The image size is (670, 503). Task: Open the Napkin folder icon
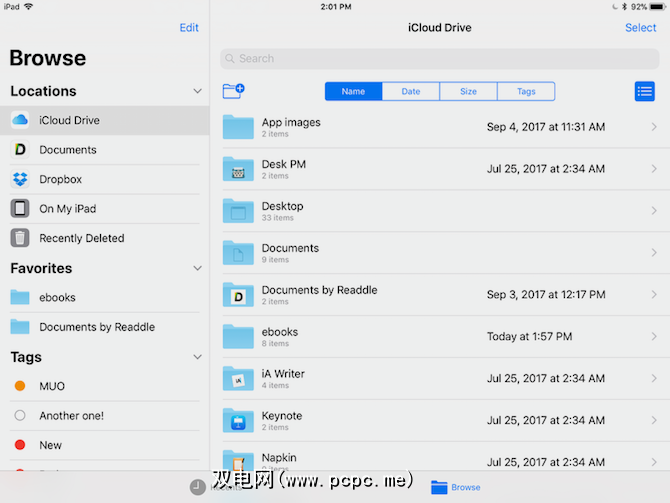point(238,460)
